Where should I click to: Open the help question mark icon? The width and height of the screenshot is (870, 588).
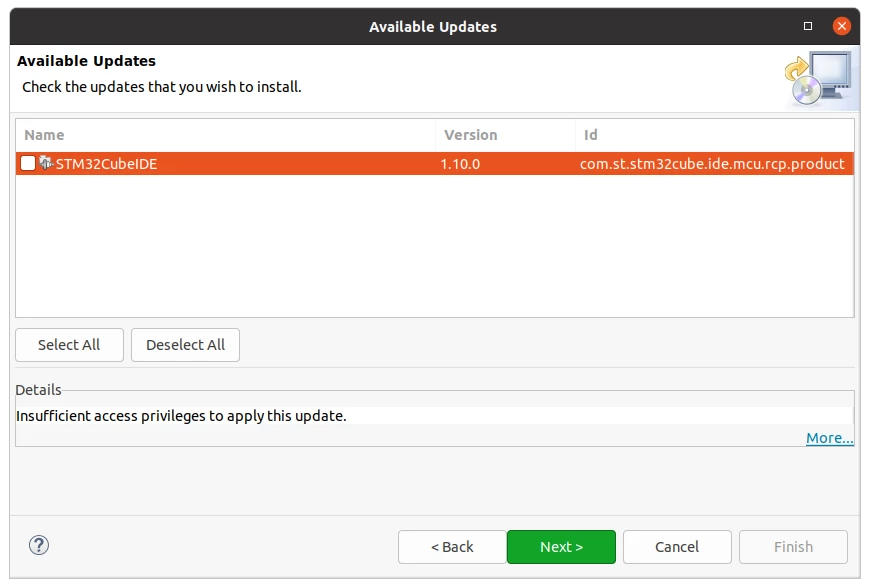(39, 545)
